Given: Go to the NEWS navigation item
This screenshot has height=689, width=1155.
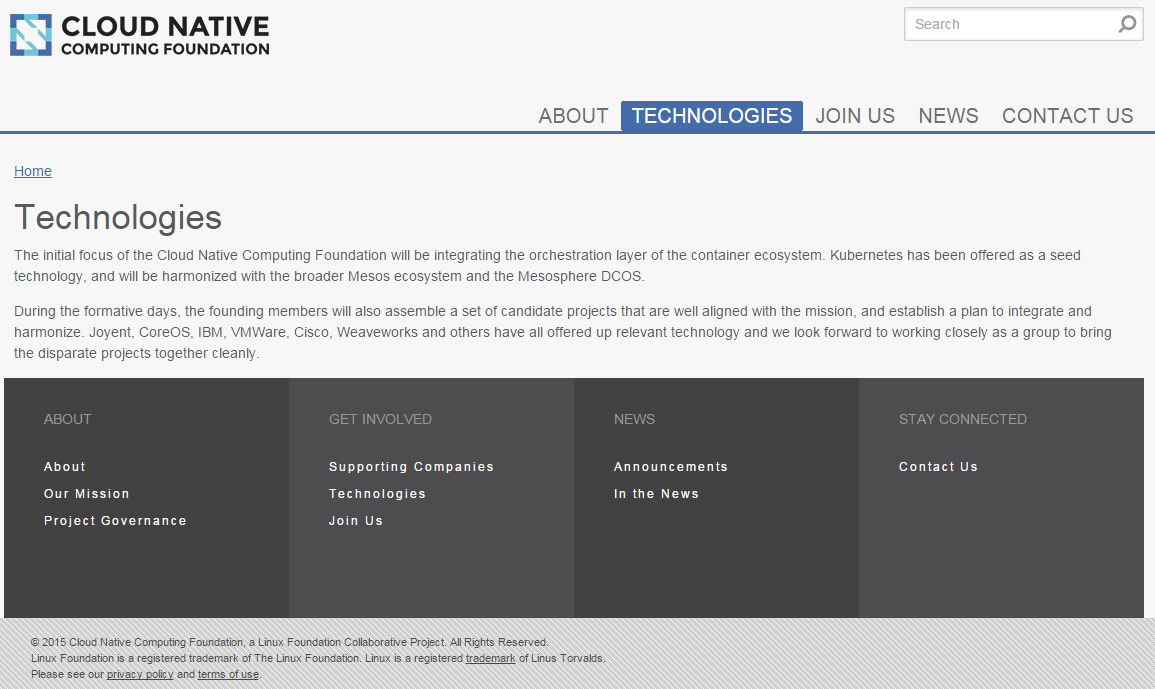Looking at the screenshot, I should [948, 116].
